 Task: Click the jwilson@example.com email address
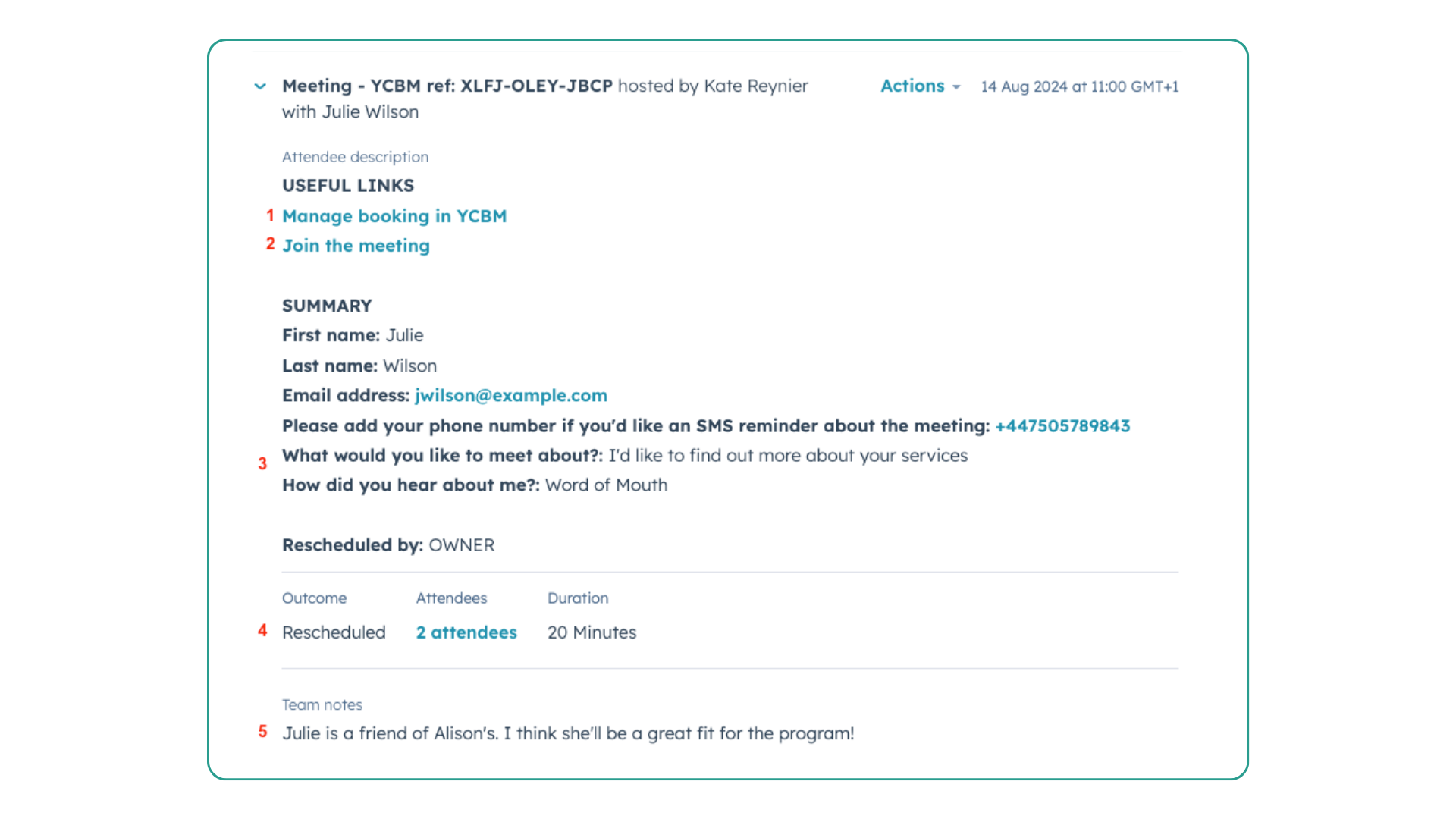click(x=511, y=395)
